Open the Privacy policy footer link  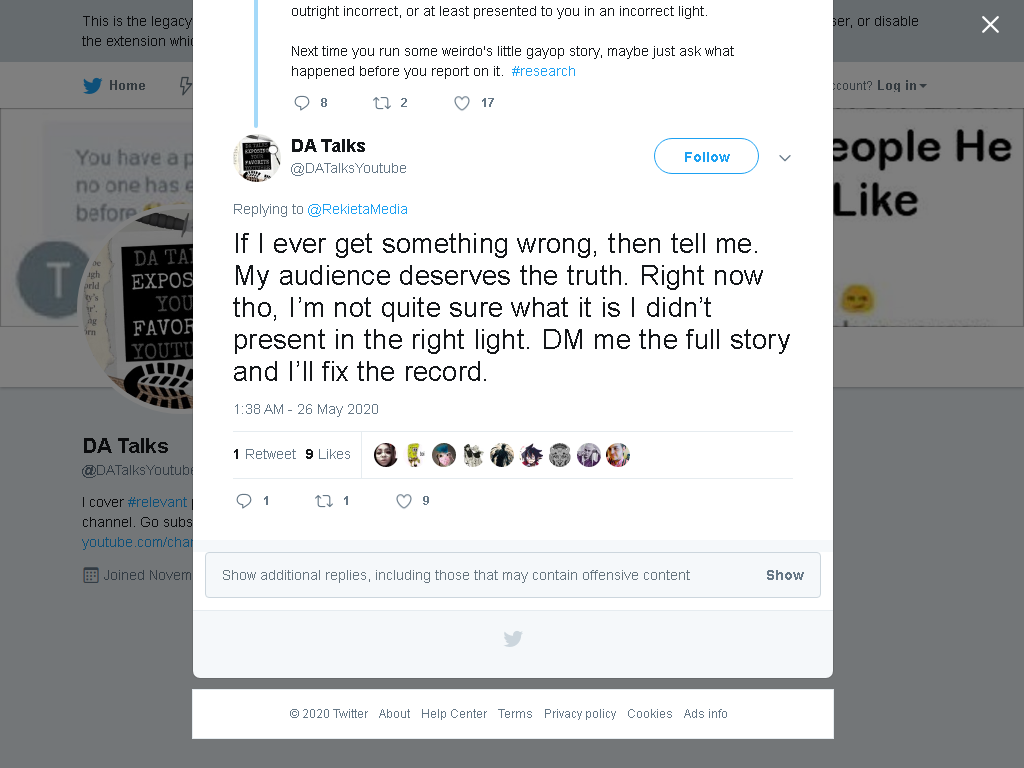pyautogui.click(x=580, y=714)
